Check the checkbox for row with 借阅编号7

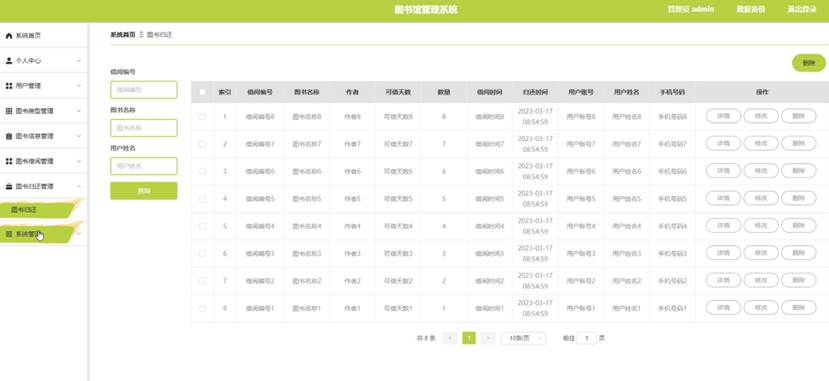[202, 144]
